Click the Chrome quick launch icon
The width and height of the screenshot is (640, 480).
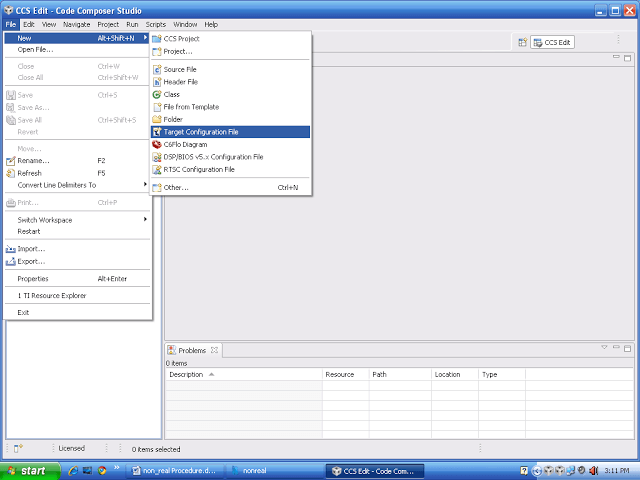tap(102, 471)
